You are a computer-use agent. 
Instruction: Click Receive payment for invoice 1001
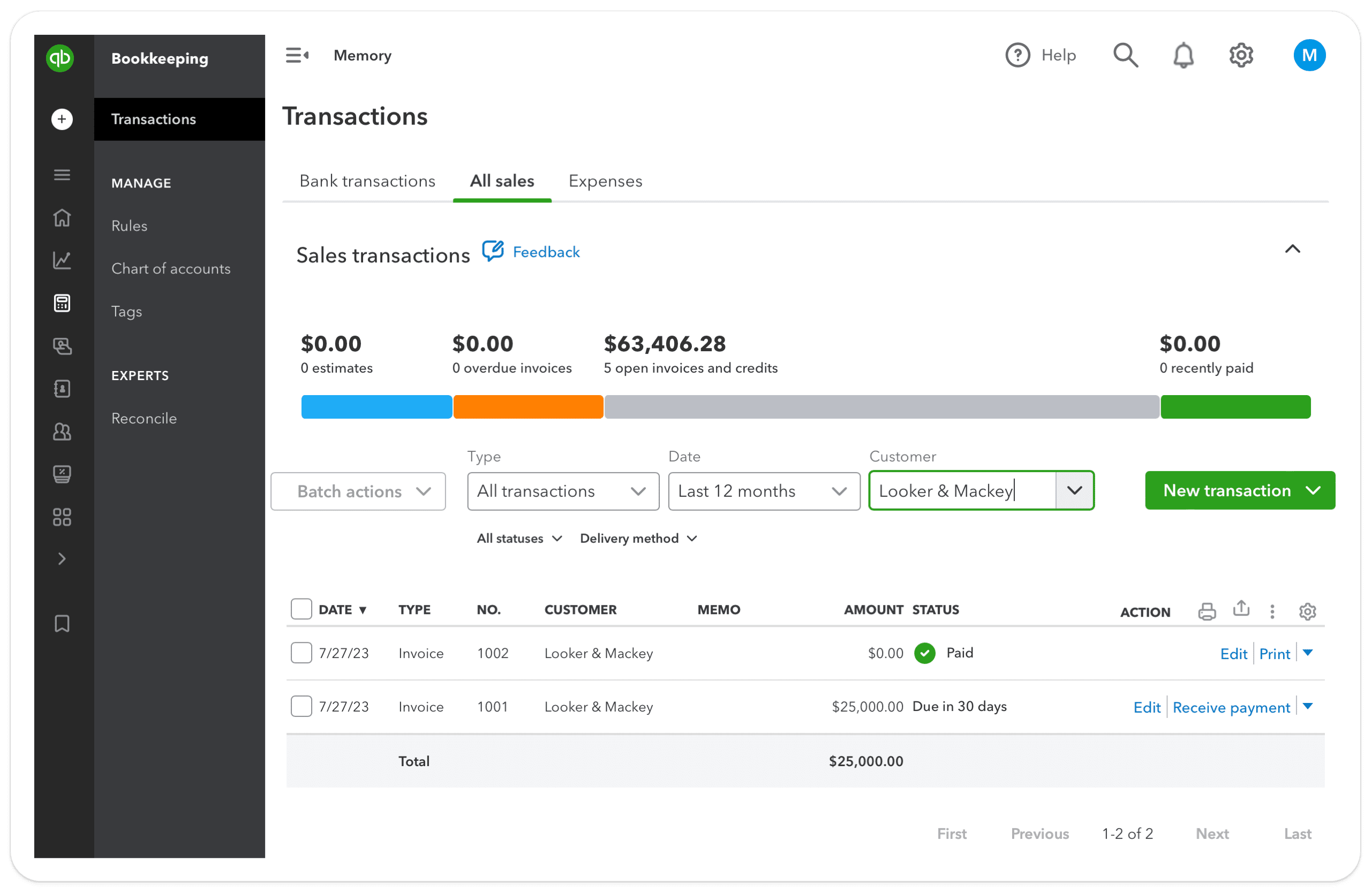(x=1231, y=707)
